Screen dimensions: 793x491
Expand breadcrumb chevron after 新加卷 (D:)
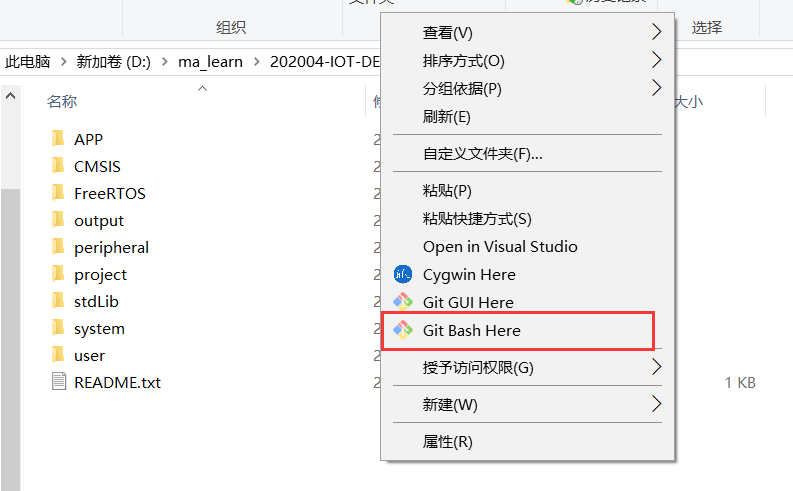164,62
